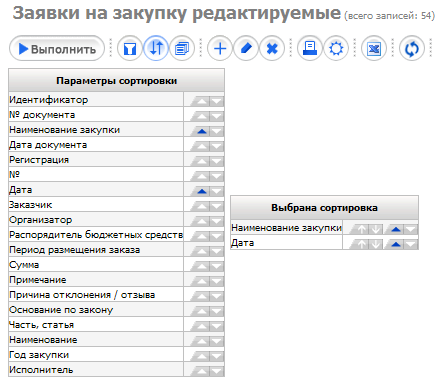Viewport: 437px width, 389px height.
Task: Set descending sort for Год закупки
Action: [x=217, y=356]
